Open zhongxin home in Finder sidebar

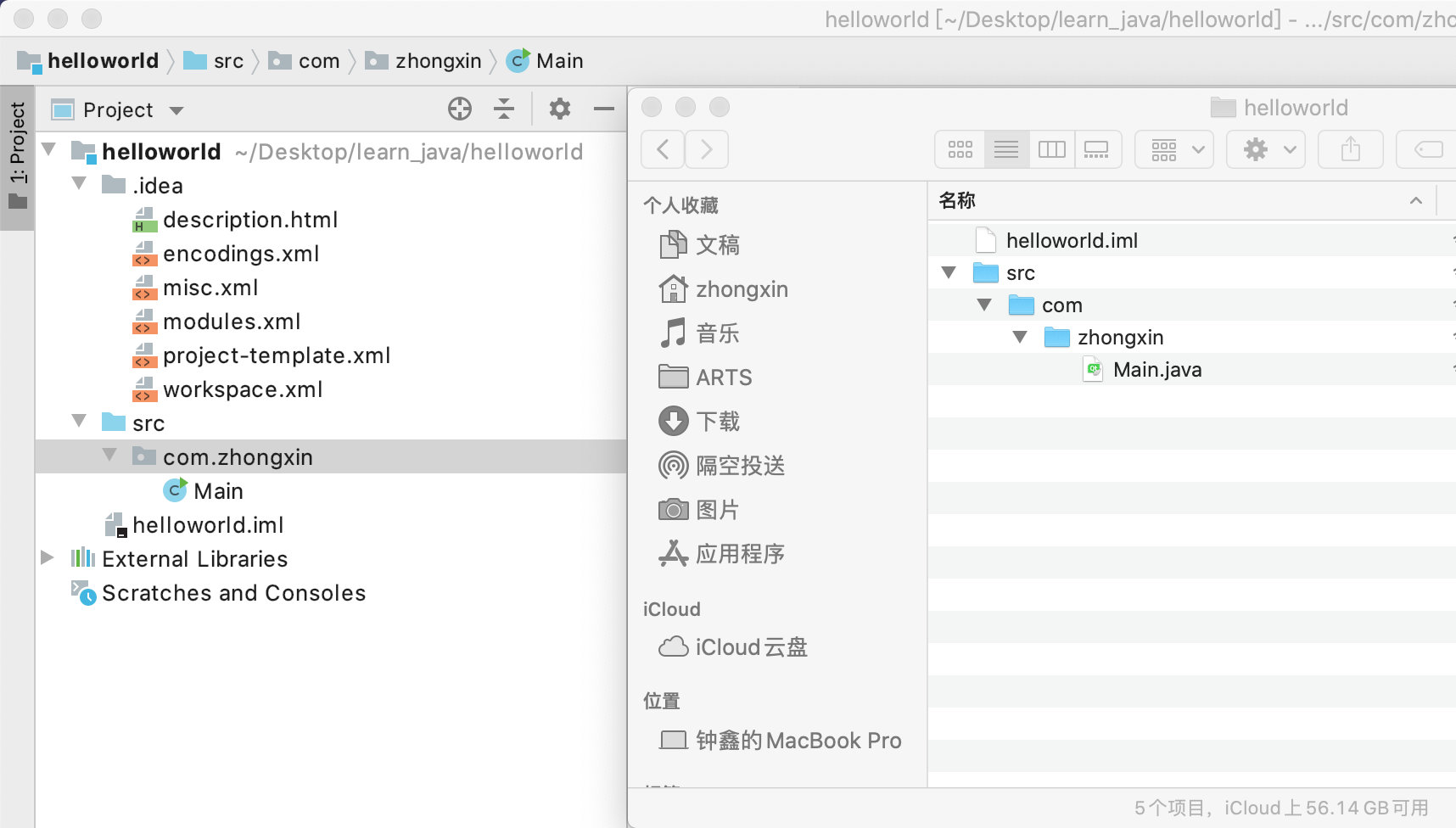click(x=724, y=289)
